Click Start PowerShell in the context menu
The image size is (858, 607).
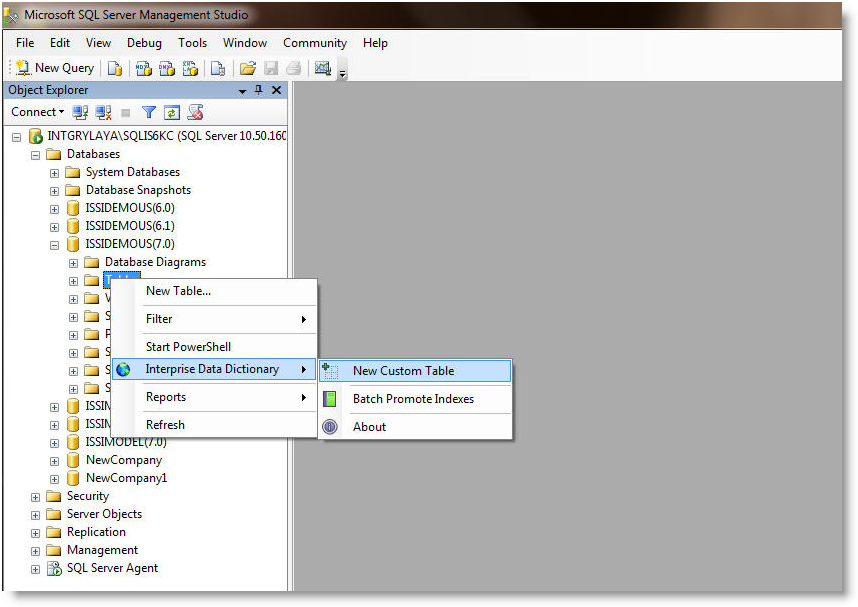coord(188,347)
